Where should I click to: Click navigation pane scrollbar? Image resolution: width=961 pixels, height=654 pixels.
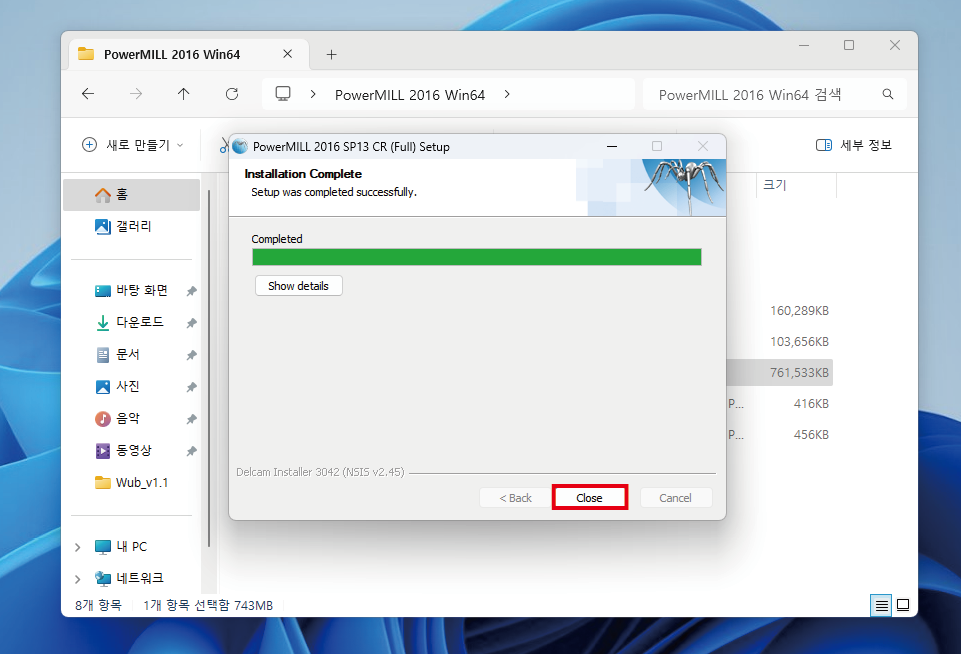(x=209, y=368)
